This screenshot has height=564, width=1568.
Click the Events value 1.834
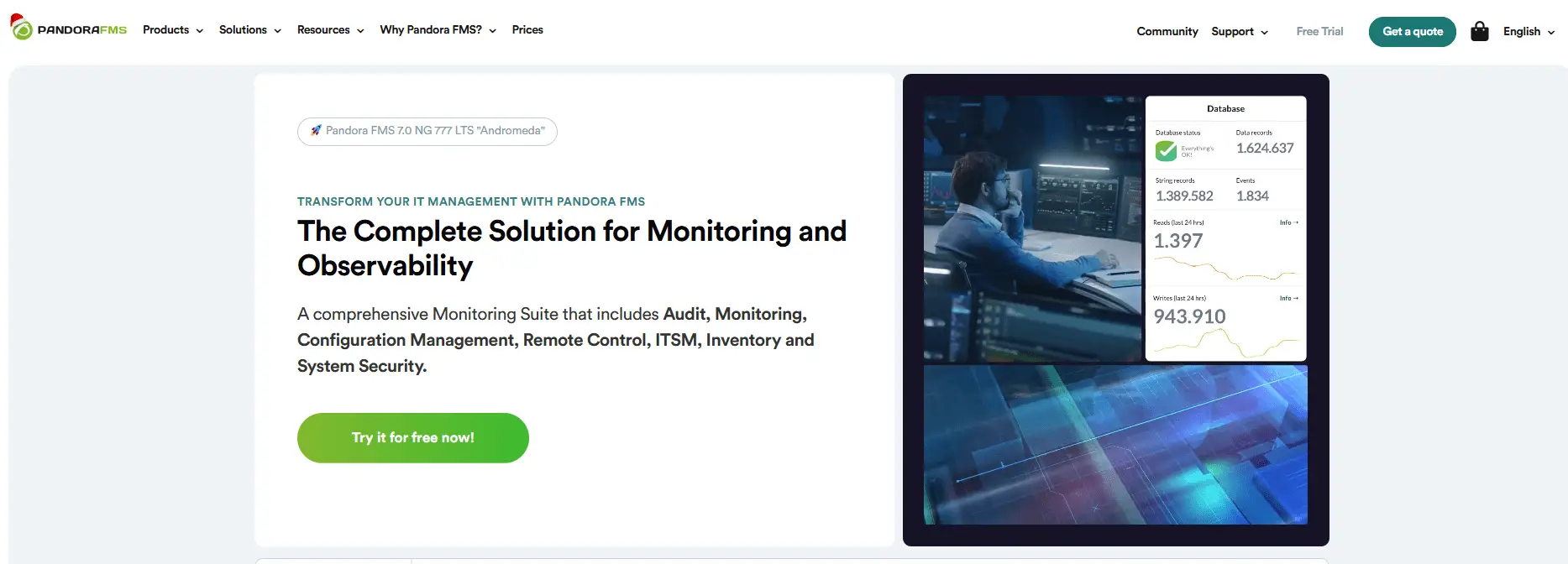coord(1252,196)
